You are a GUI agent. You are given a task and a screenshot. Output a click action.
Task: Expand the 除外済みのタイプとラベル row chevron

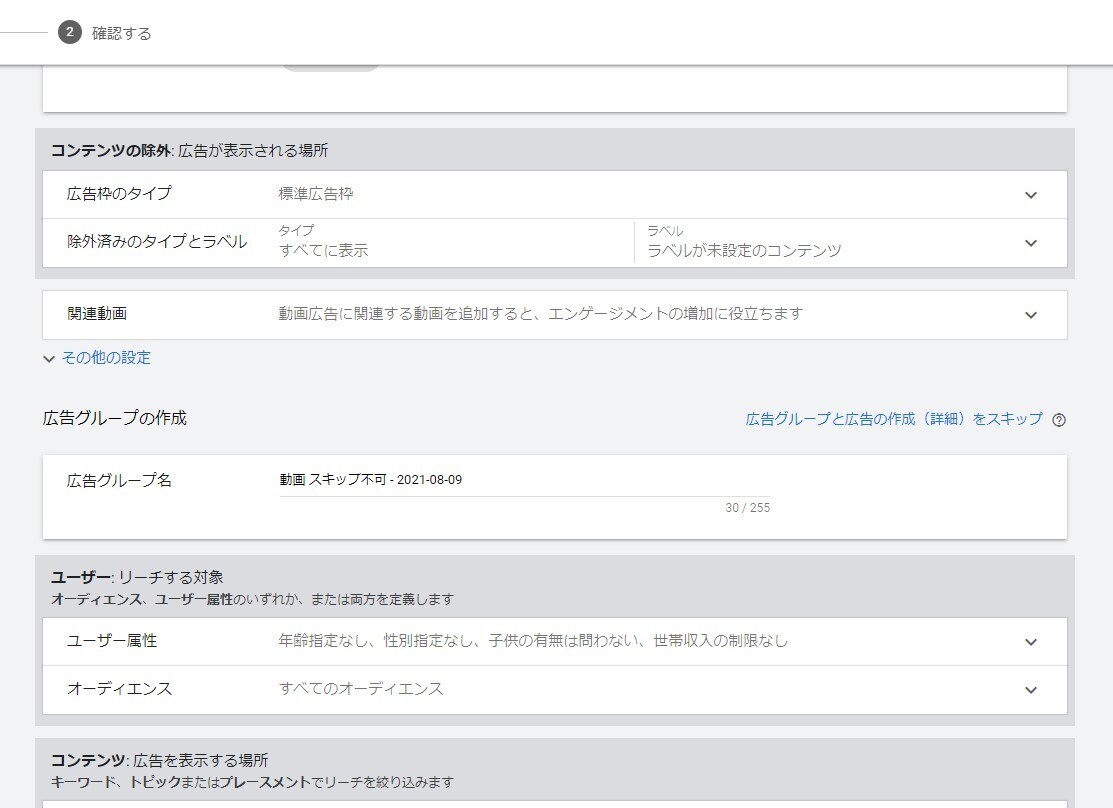[x=1031, y=243]
